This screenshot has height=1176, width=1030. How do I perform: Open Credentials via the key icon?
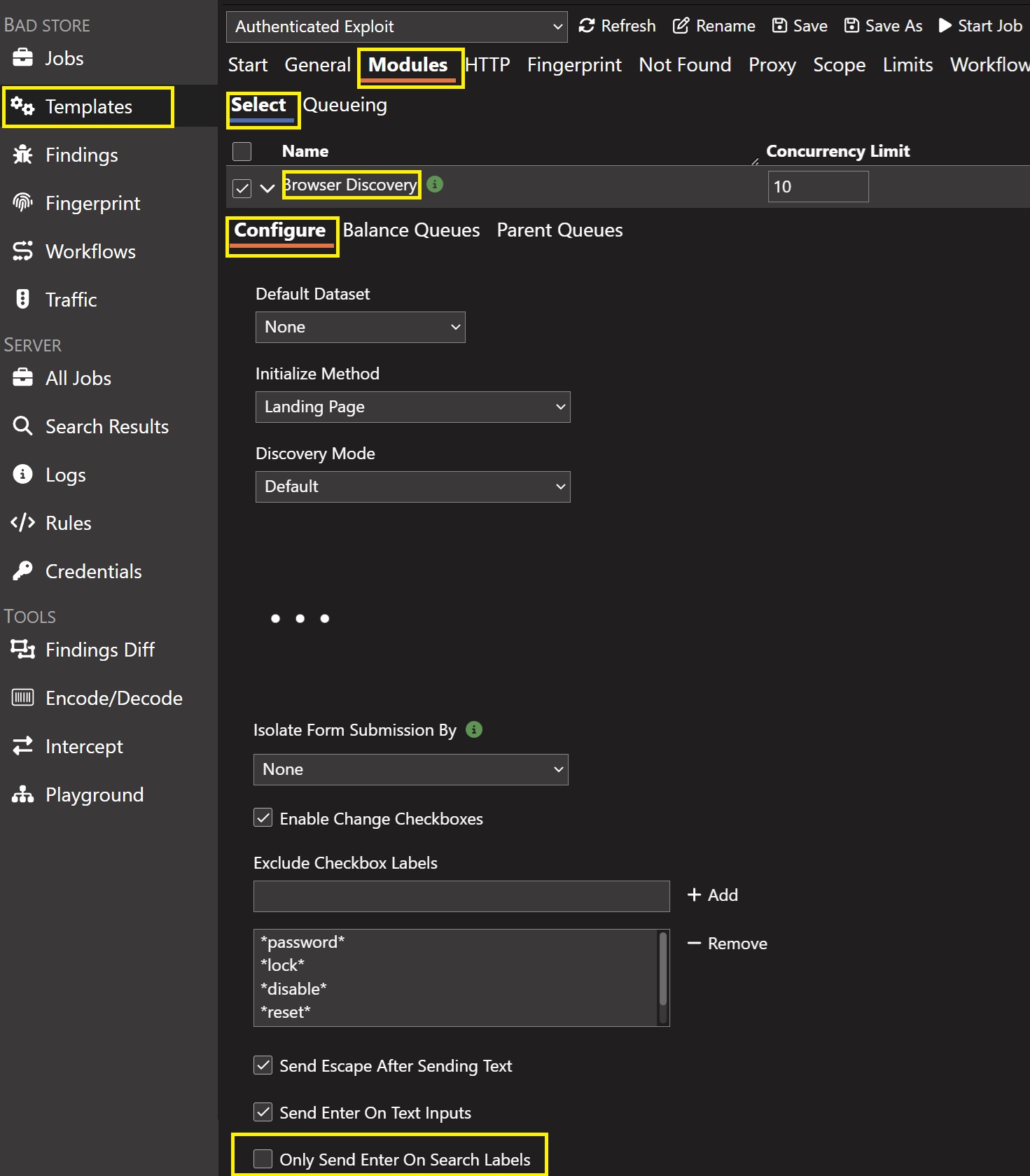[x=22, y=571]
